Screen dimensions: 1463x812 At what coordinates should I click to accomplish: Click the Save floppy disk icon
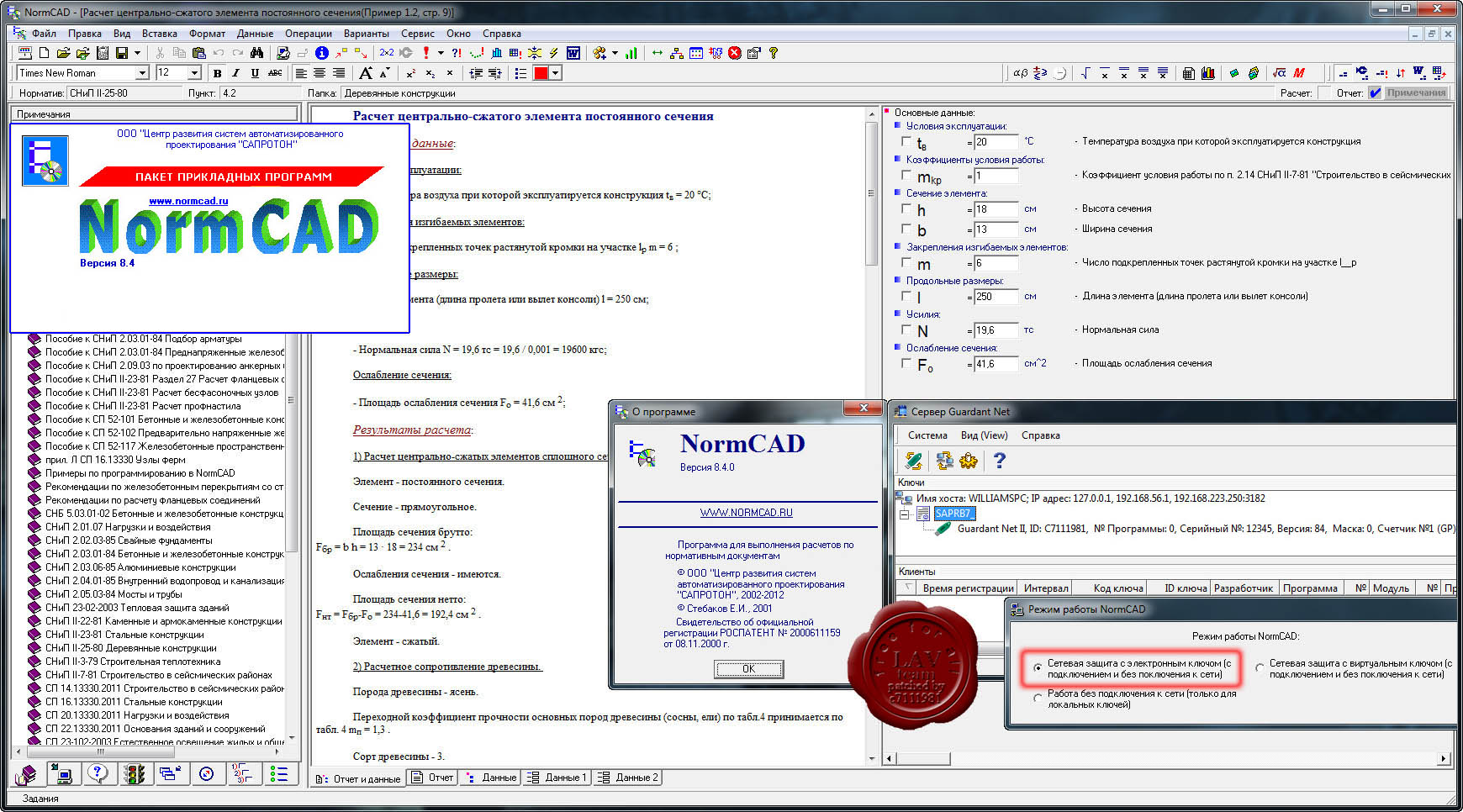pos(122,53)
